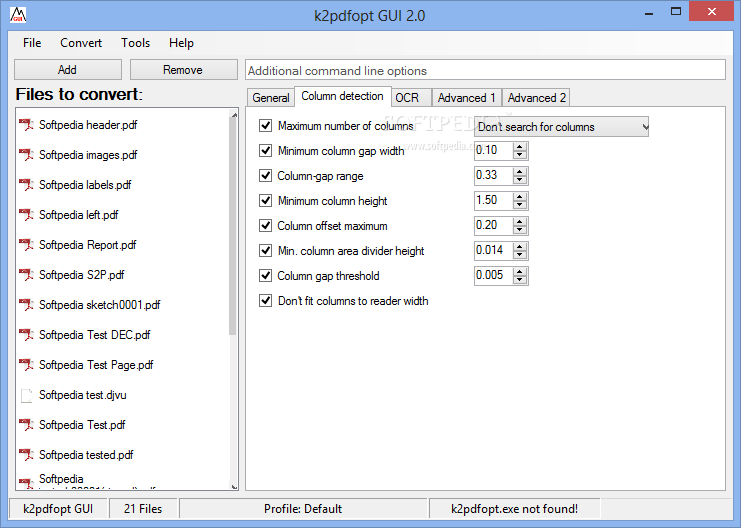The width and height of the screenshot is (741, 528).
Task: Switch to the Advanced 2 tab
Action: [x=536, y=98]
